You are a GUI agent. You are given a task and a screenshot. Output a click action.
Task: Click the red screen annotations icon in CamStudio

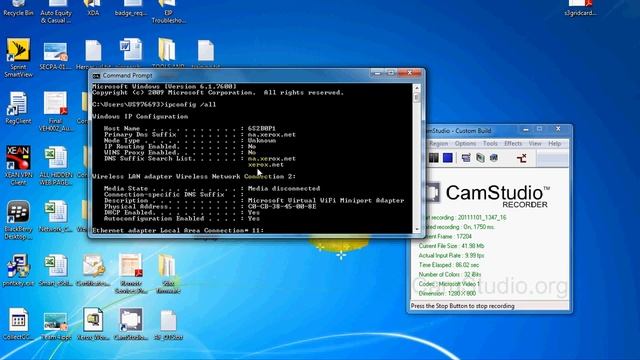click(x=522, y=158)
